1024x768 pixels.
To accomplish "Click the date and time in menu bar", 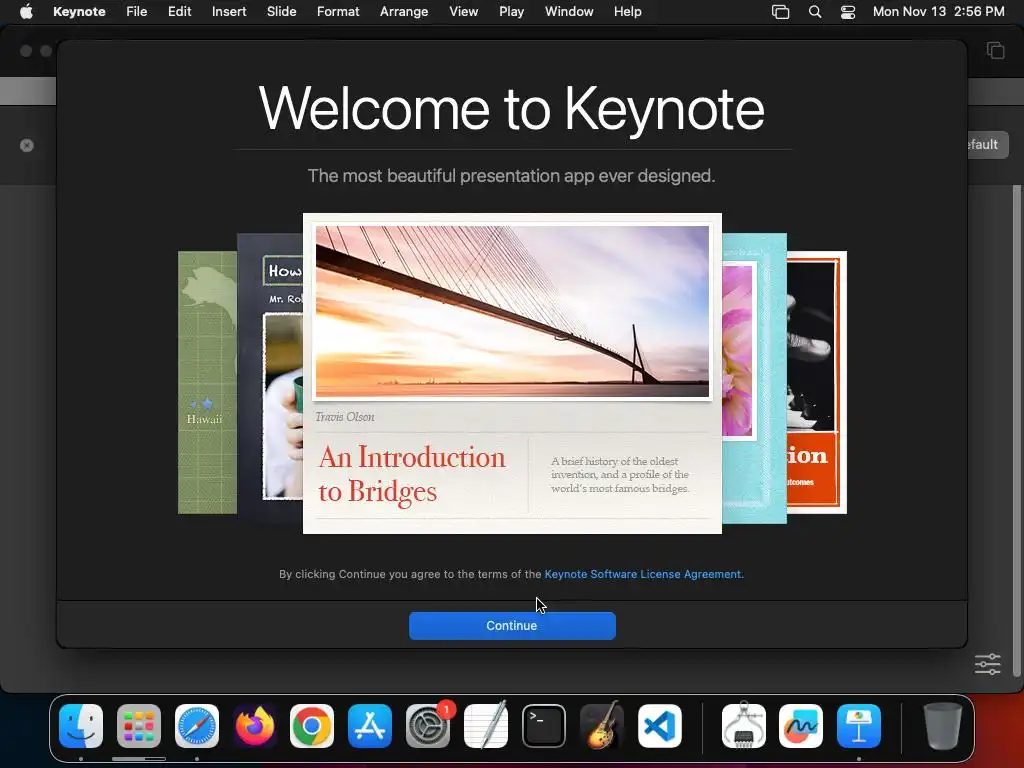I will [x=938, y=12].
